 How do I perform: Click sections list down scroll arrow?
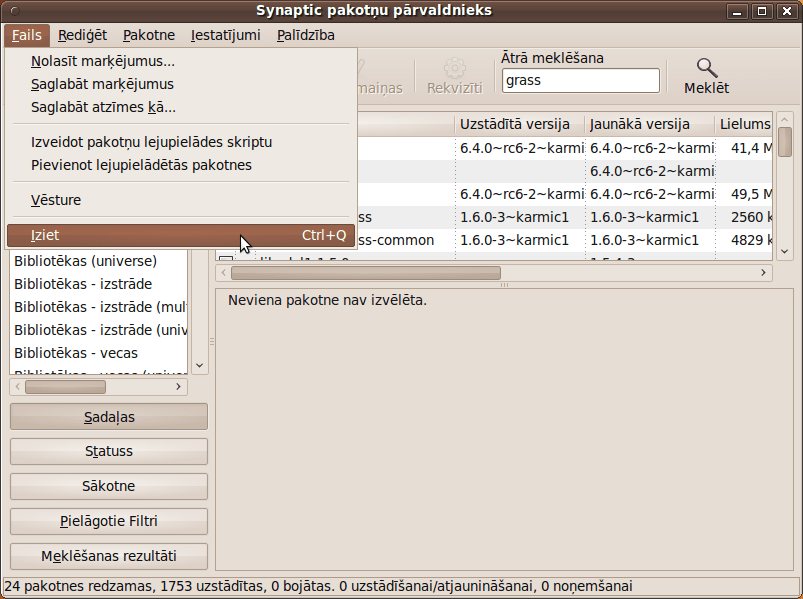point(200,366)
